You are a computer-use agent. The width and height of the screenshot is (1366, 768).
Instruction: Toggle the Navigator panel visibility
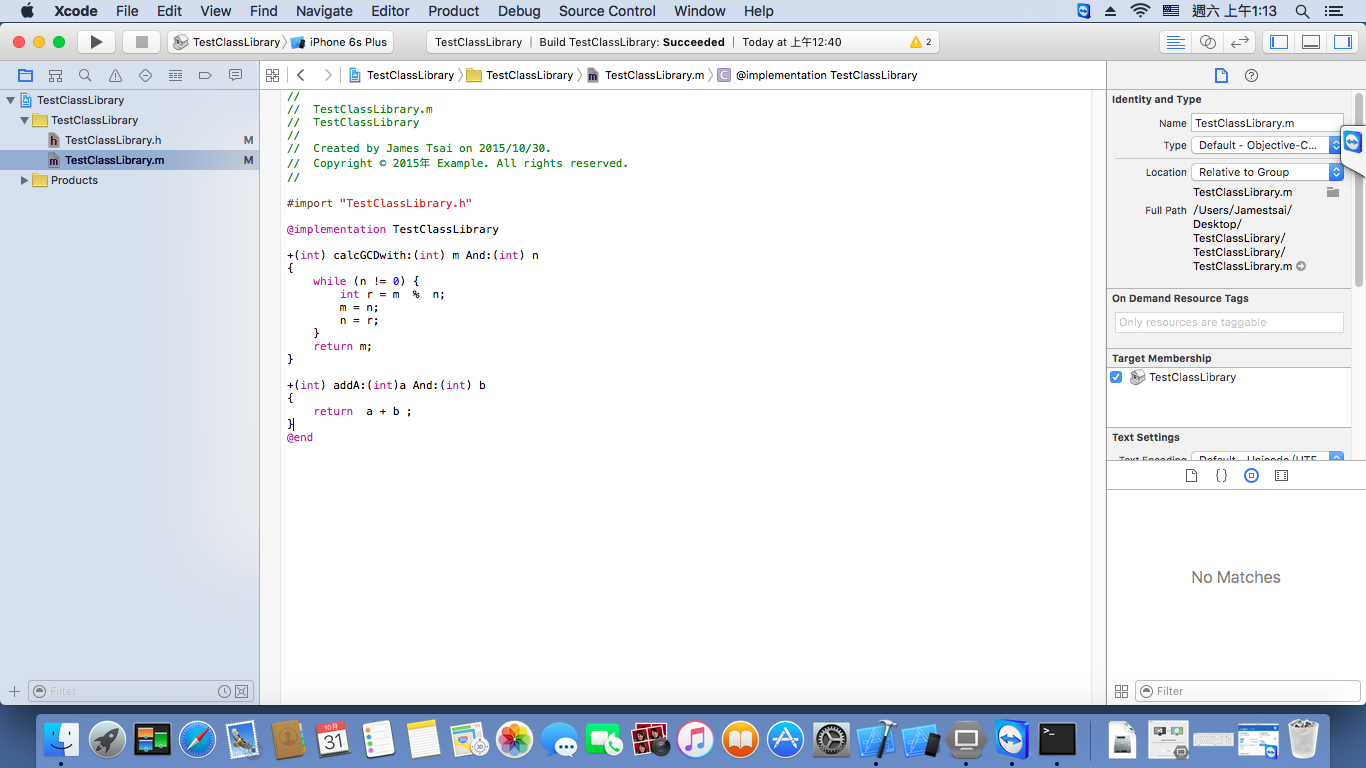[x=1278, y=42]
